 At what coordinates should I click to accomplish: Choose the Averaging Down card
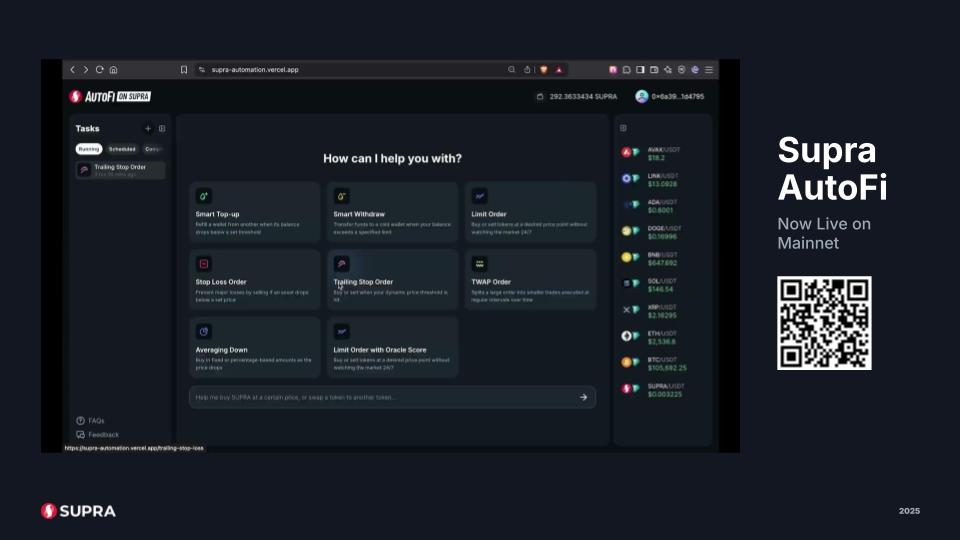(255, 347)
